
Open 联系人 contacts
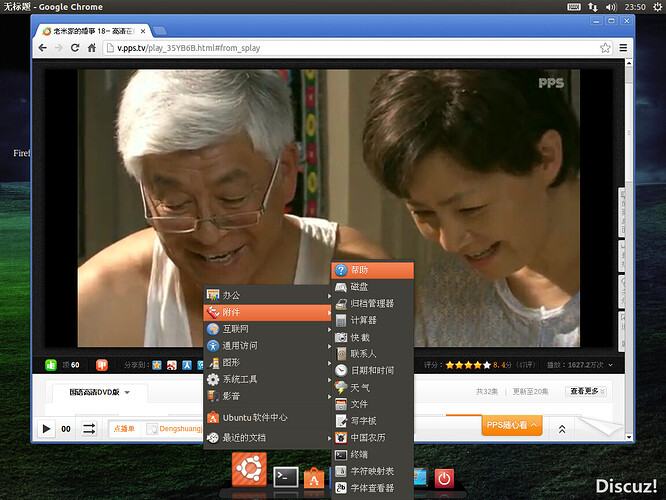(373, 354)
